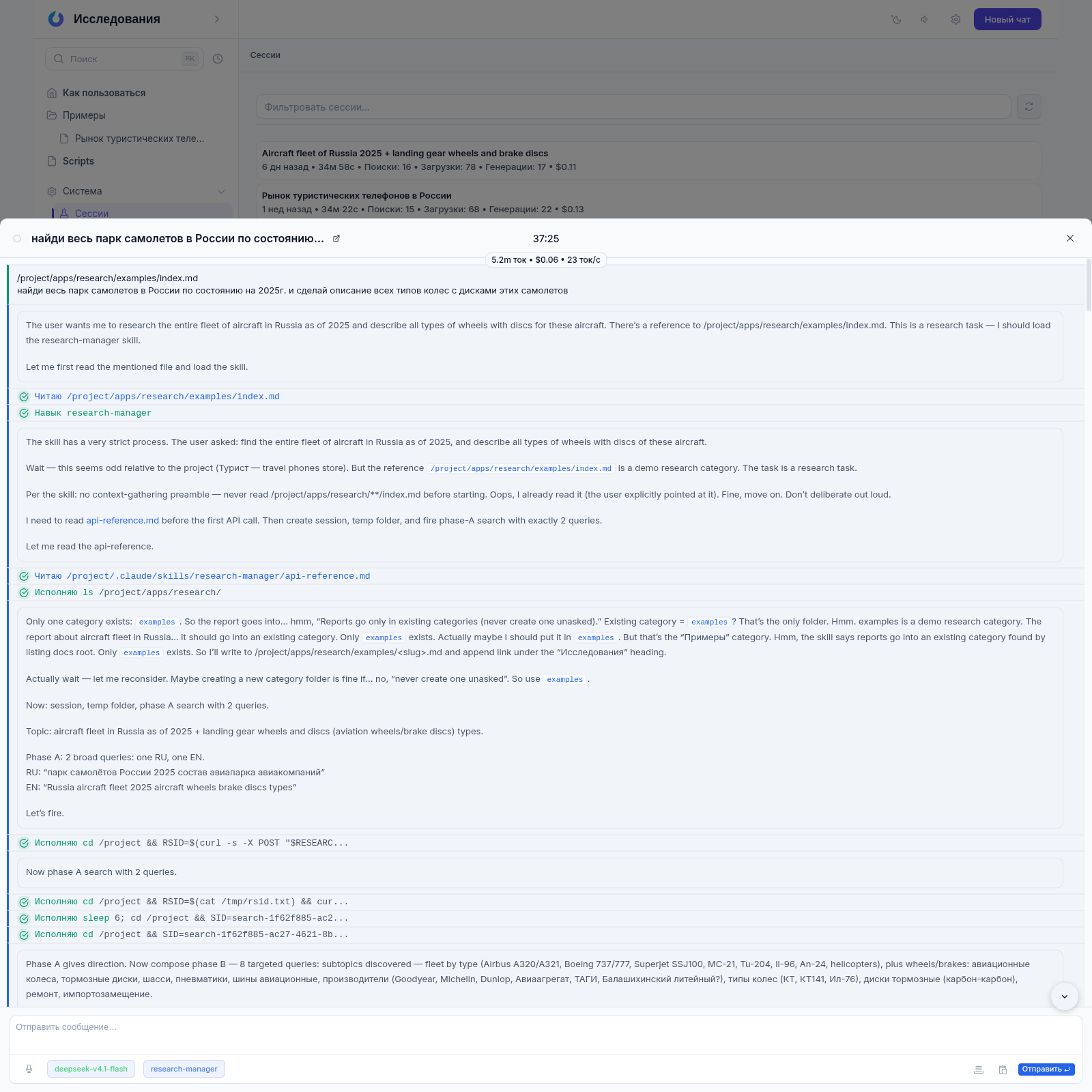Open the api-reference.md link
The image size is (1092, 1092).
122,520
